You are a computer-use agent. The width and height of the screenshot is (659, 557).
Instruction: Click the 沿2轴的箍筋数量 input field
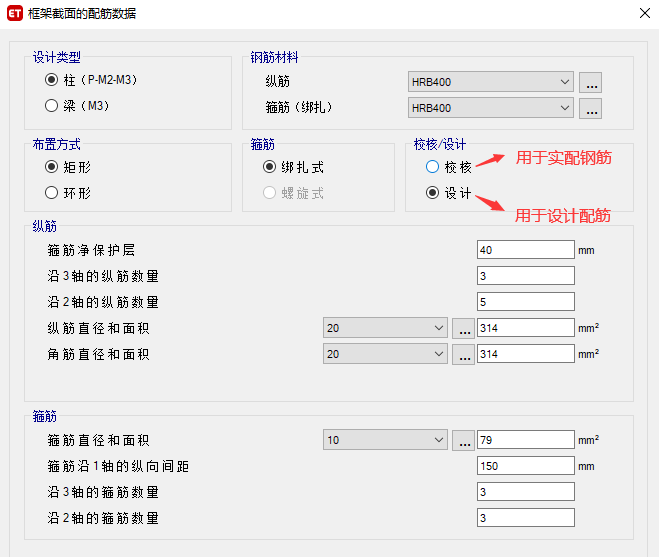526,518
